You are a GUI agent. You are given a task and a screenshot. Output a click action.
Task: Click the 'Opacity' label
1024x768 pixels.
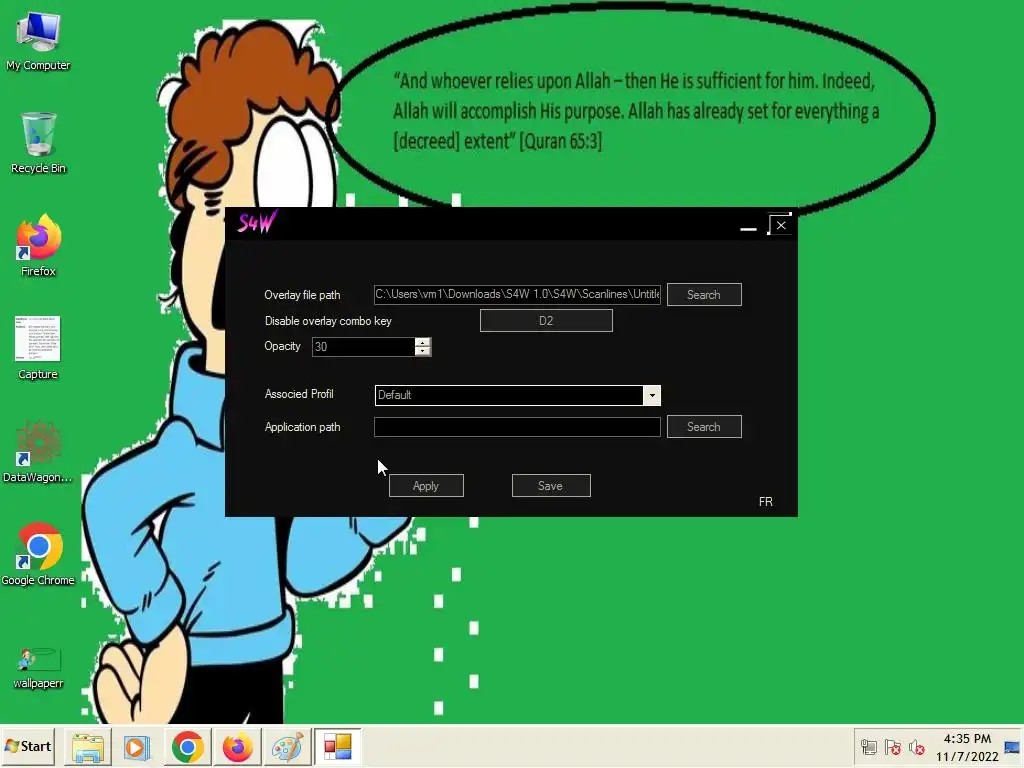pos(282,346)
